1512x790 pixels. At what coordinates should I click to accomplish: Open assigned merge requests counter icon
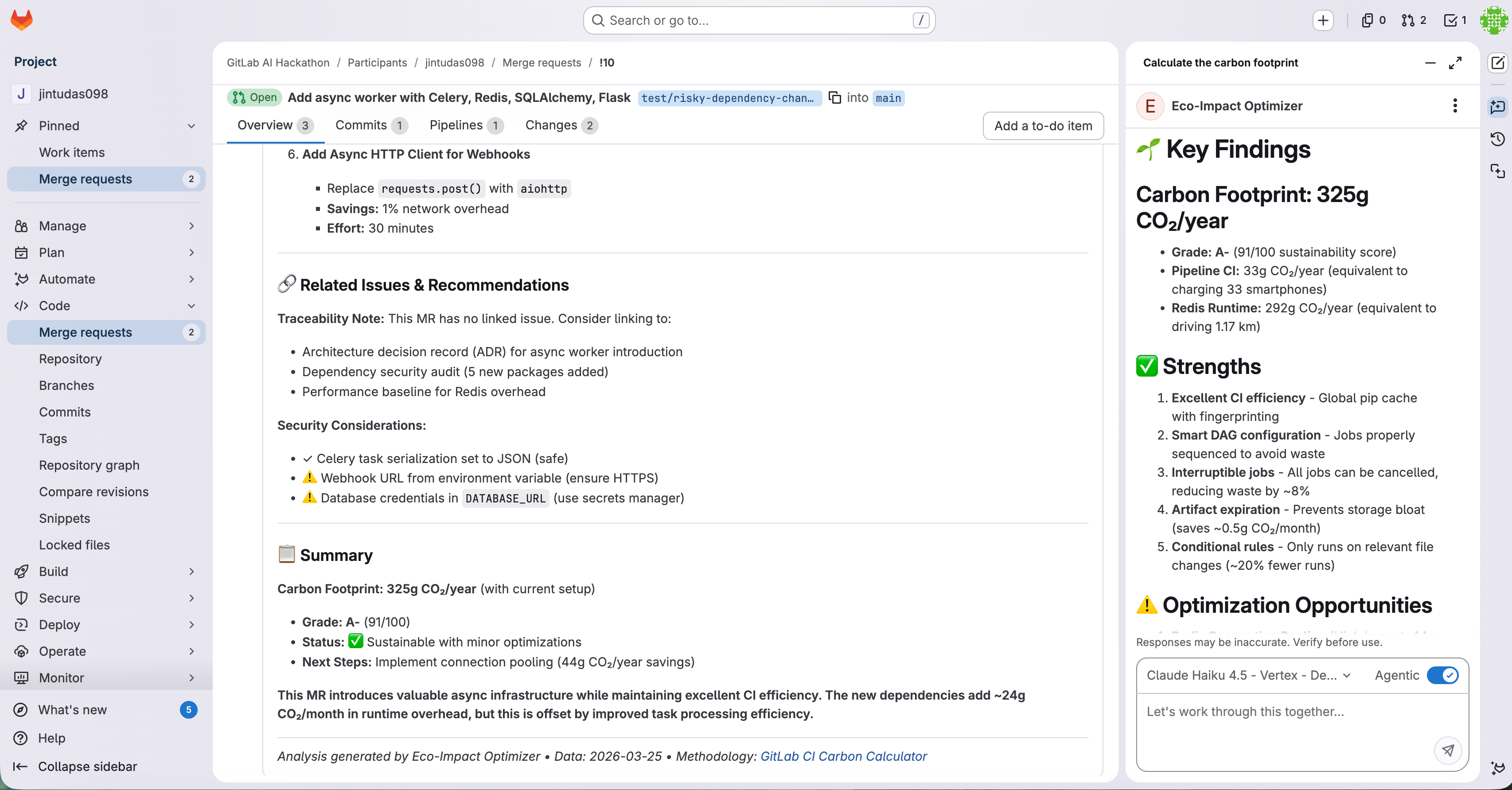click(1413, 20)
